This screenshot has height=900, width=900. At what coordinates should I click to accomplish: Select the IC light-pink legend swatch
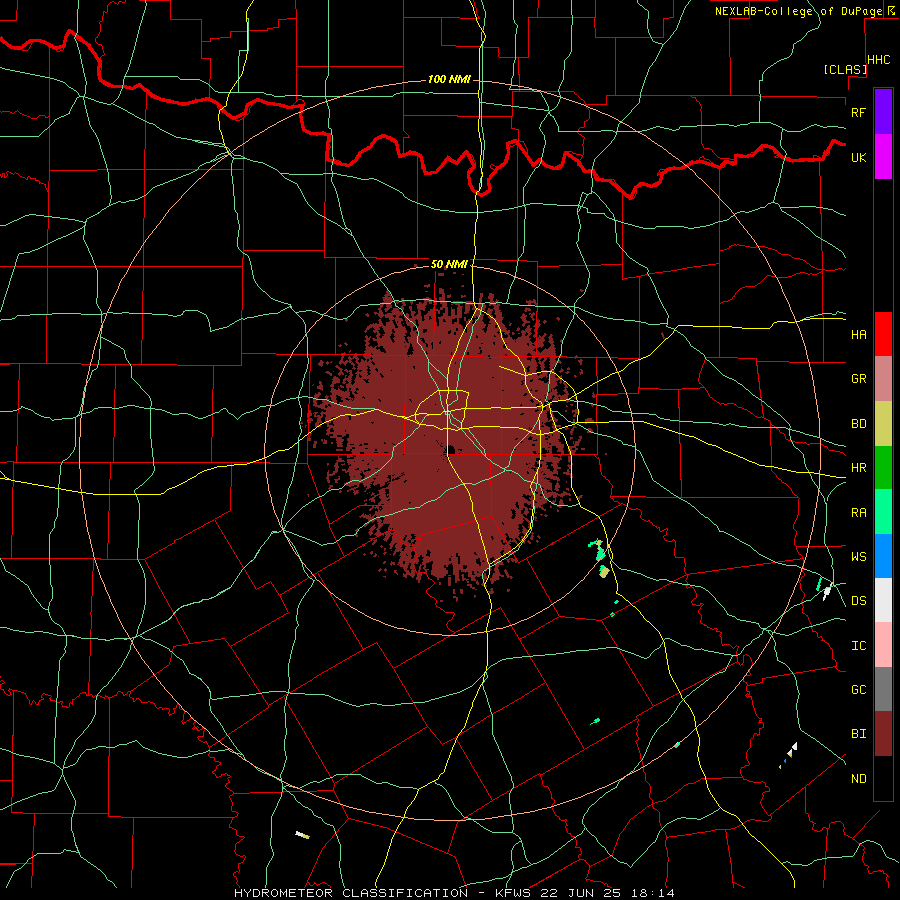coord(883,645)
